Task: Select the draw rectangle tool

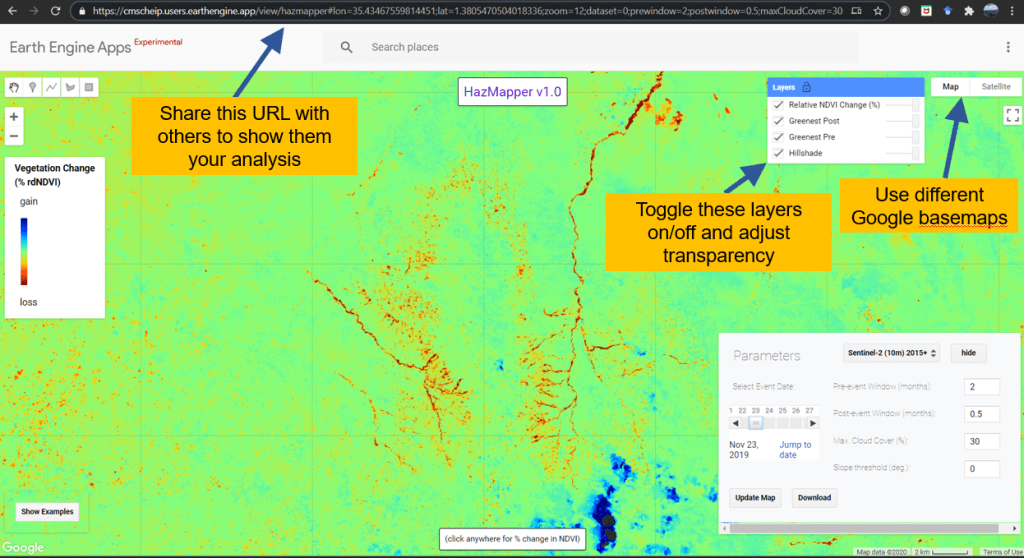Action: [x=88, y=87]
